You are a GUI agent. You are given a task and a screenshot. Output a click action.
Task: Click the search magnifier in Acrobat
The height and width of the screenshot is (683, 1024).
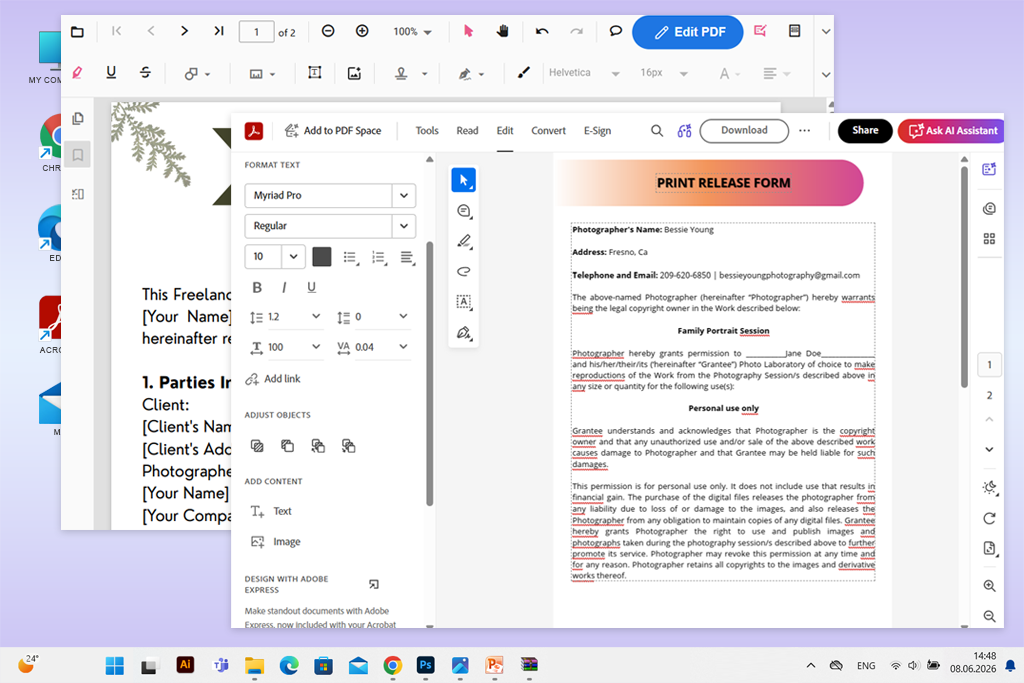point(656,131)
